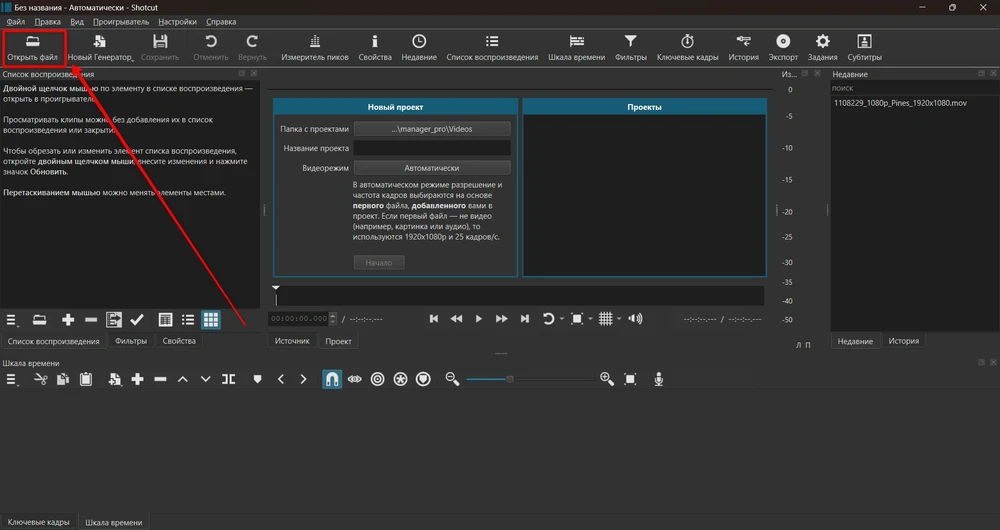This screenshot has height=530, width=1000.
Task: Click the Отменить undo icon
Action: coord(210,48)
